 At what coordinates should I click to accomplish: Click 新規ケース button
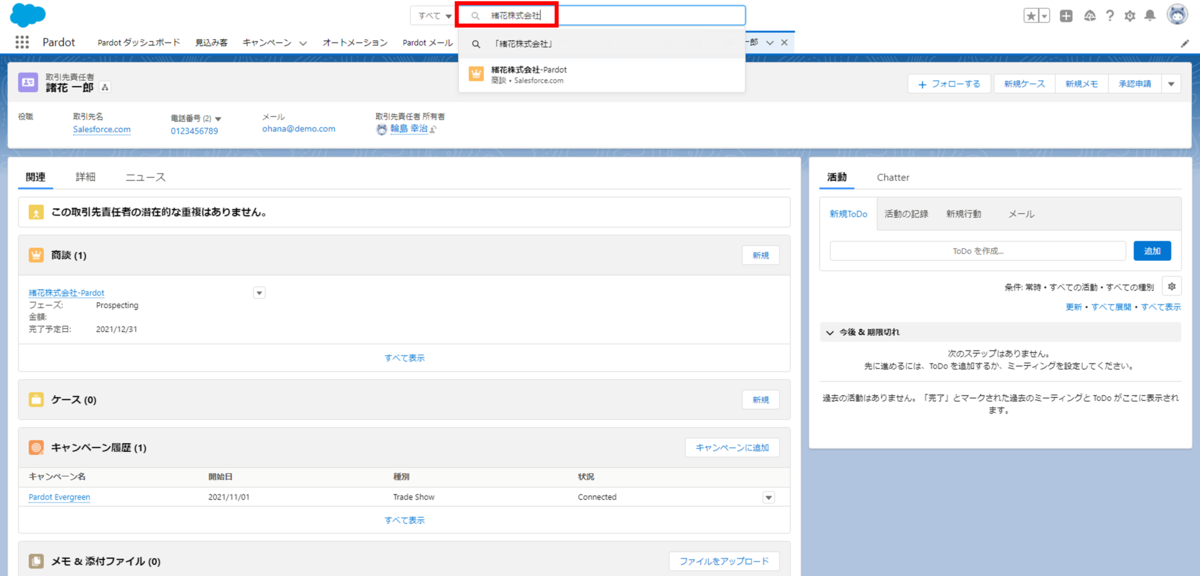(x=1024, y=84)
